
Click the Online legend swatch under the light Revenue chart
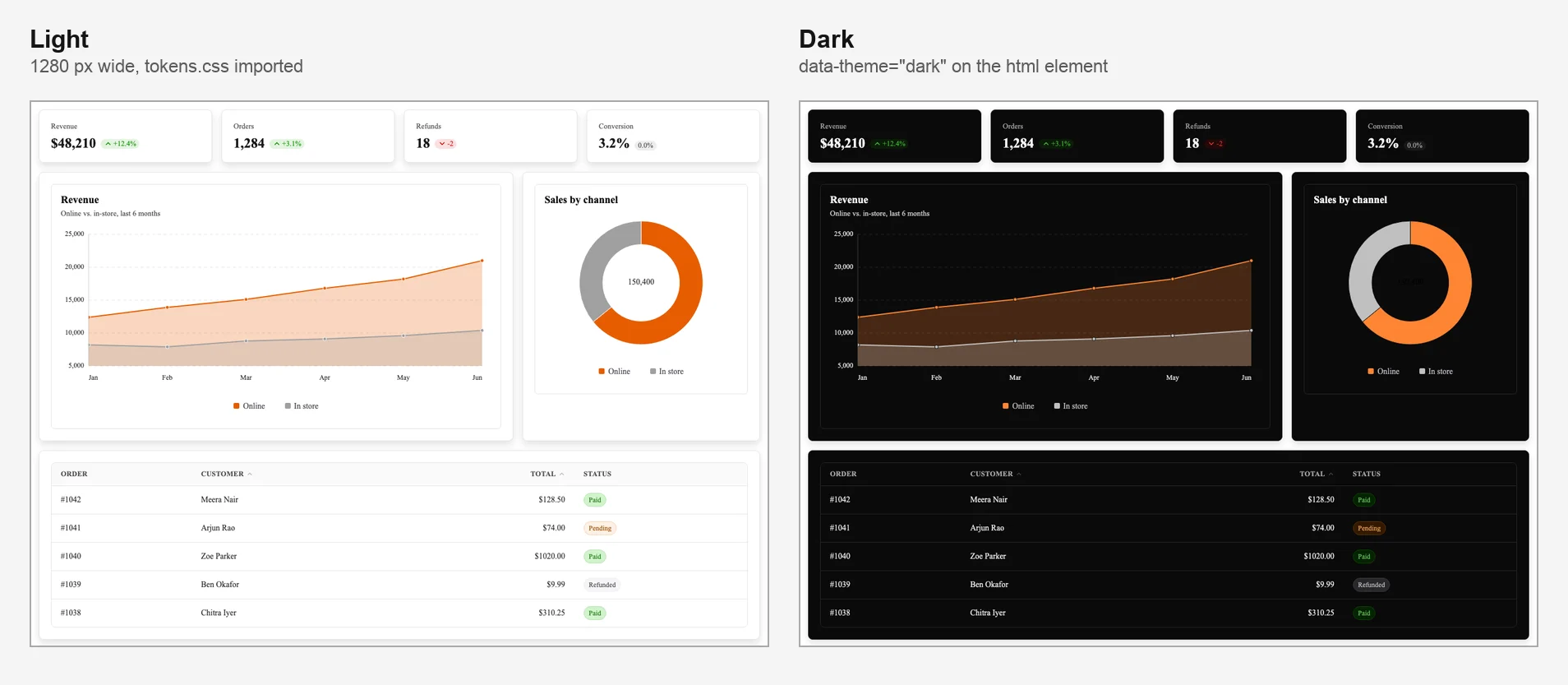pos(237,406)
